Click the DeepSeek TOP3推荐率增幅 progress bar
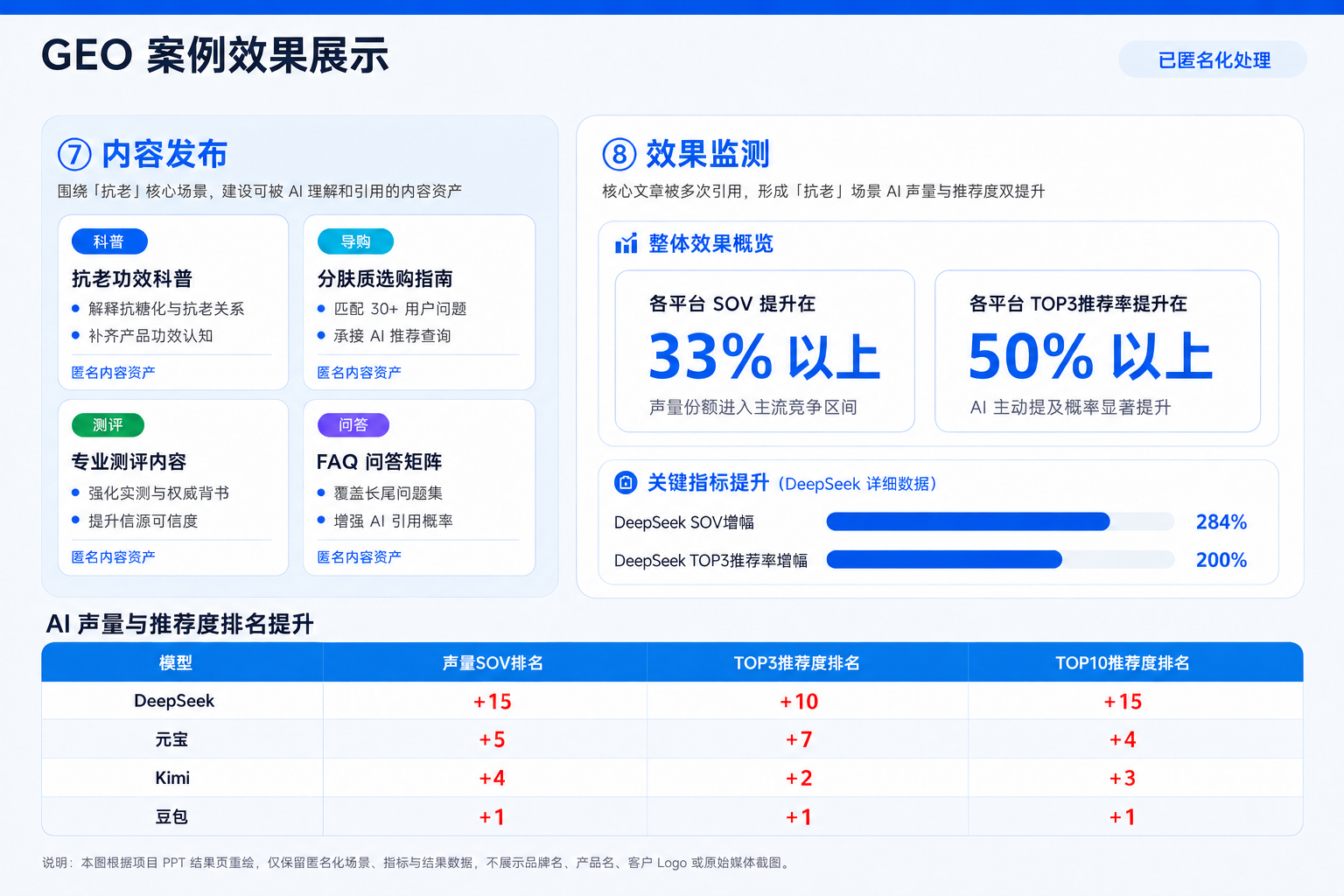This screenshot has height=896, width=1344. [1000, 559]
